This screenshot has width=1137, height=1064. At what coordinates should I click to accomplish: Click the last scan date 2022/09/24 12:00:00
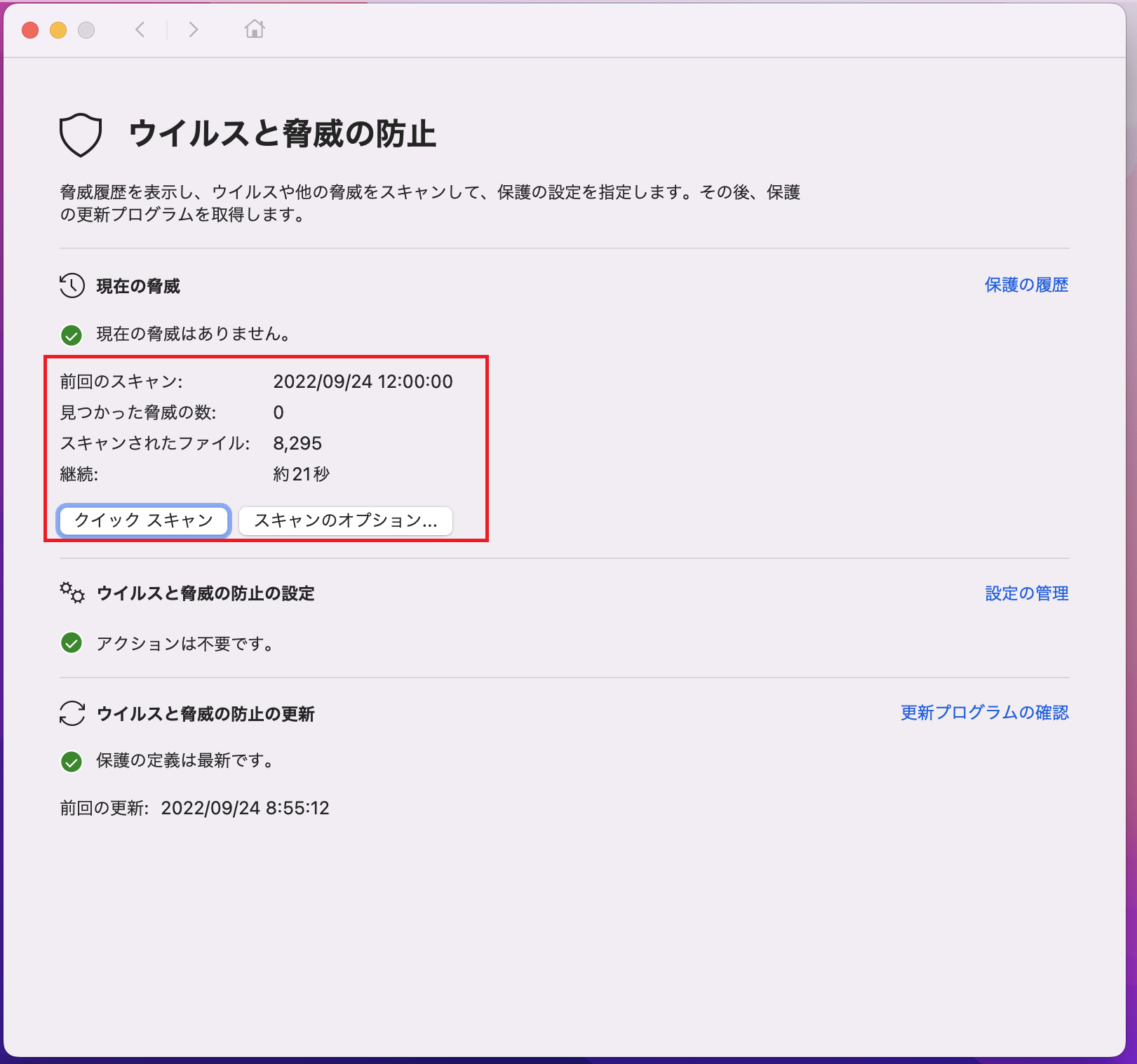click(363, 382)
